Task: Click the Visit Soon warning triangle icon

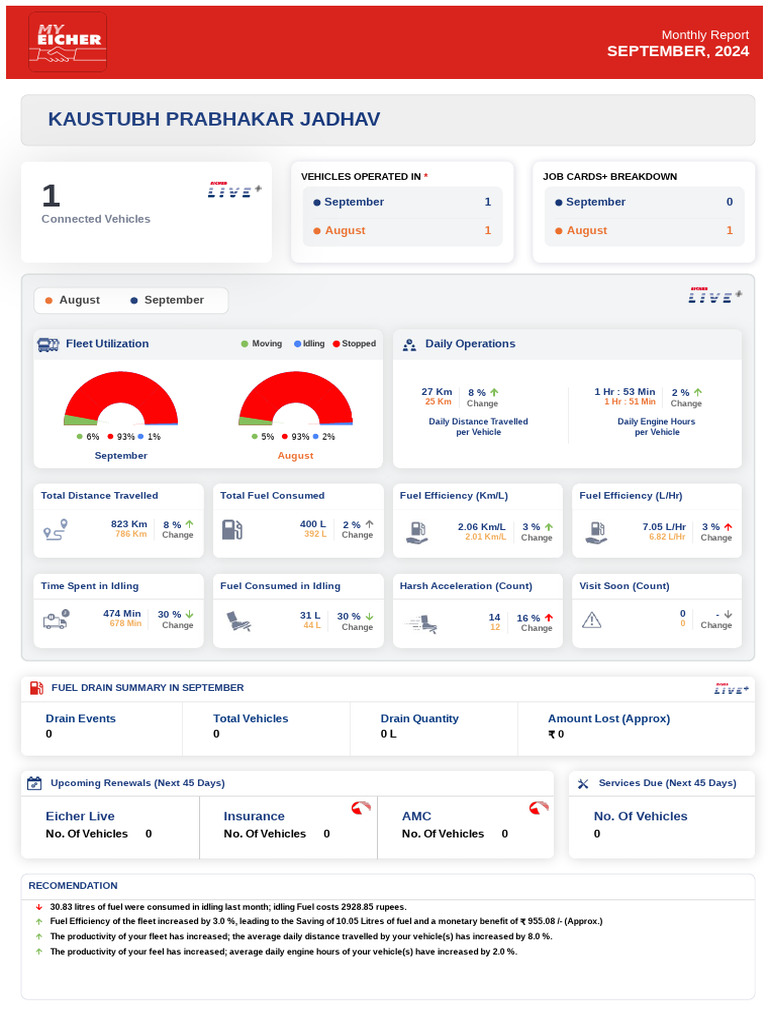Action: click(592, 620)
